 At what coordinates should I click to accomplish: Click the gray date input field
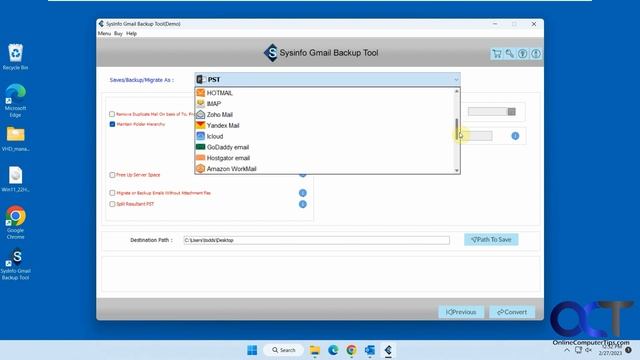click(x=488, y=112)
